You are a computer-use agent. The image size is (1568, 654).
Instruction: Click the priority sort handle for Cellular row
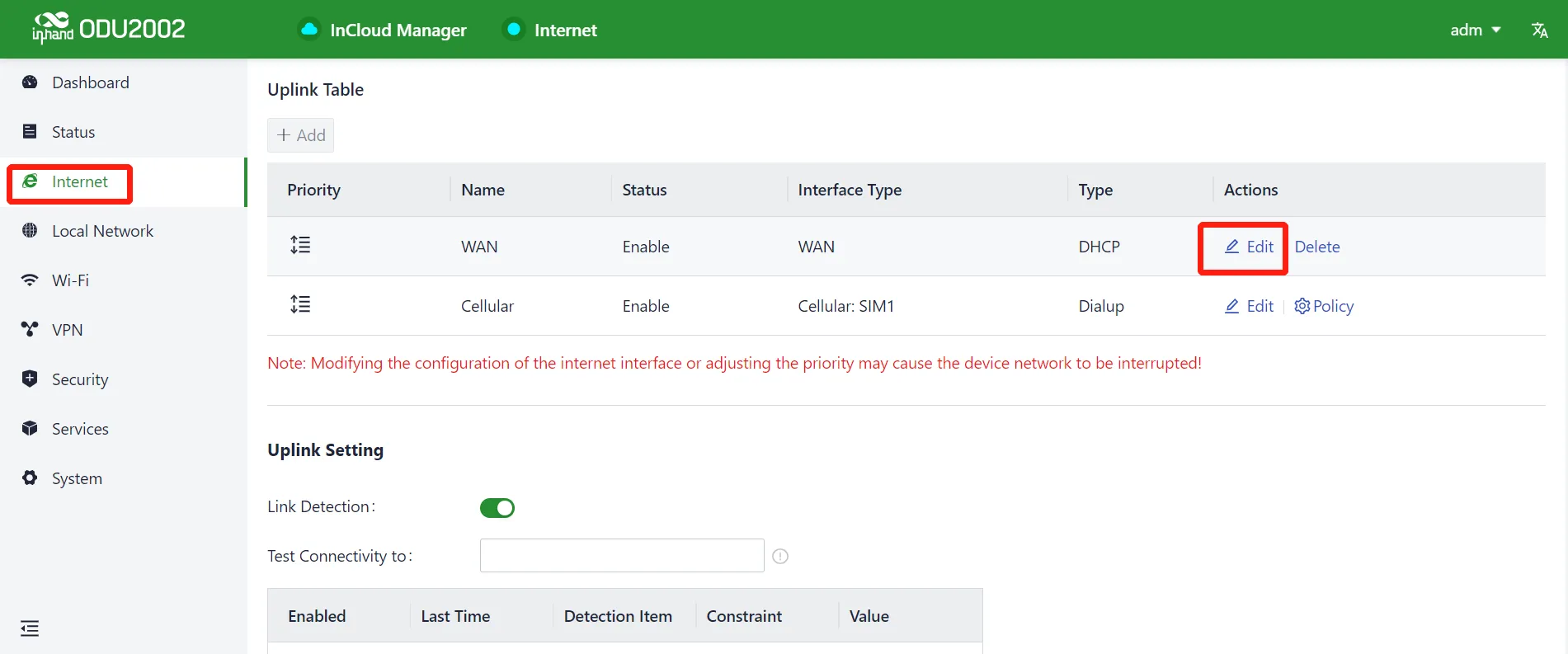pyautogui.click(x=300, y=304)
